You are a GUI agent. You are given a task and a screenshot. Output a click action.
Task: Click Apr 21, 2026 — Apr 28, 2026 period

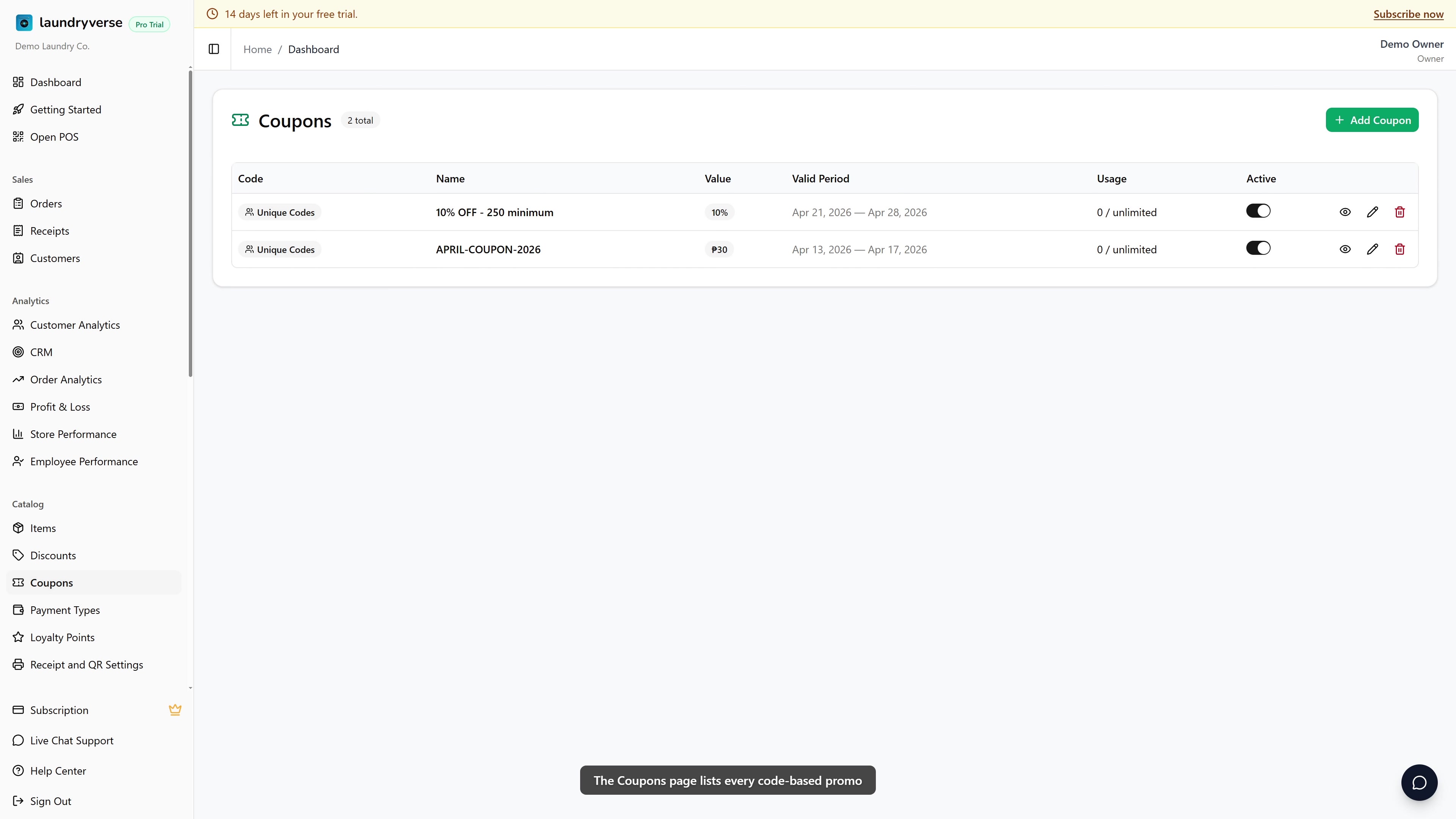[859, 212]
